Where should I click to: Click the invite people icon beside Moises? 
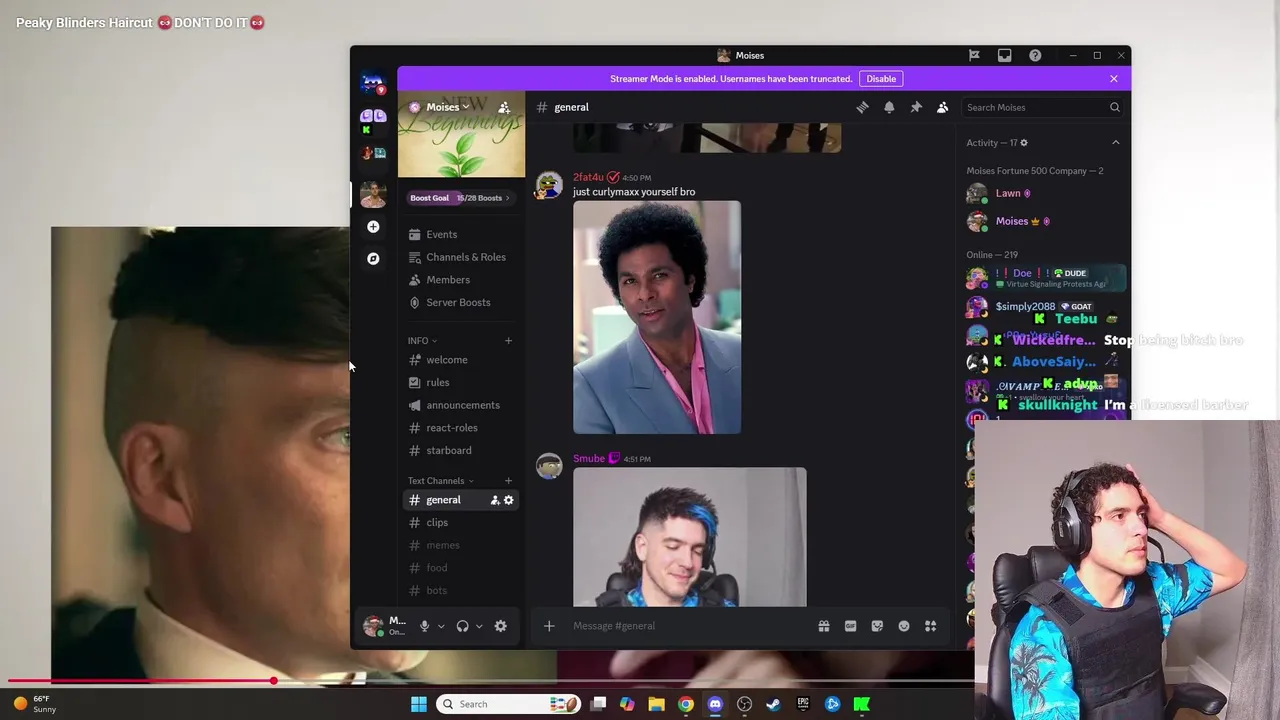click(504, 107)
